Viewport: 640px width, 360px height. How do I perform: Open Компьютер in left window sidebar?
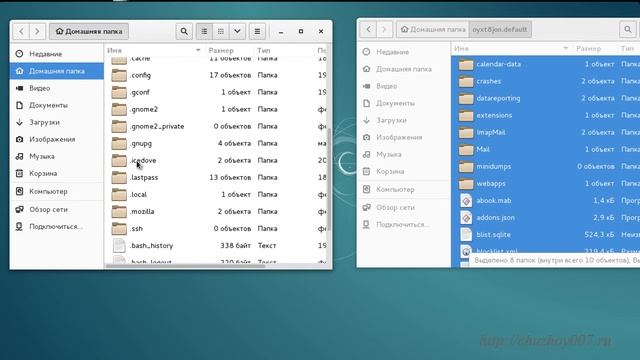click(x=57, y=191)
